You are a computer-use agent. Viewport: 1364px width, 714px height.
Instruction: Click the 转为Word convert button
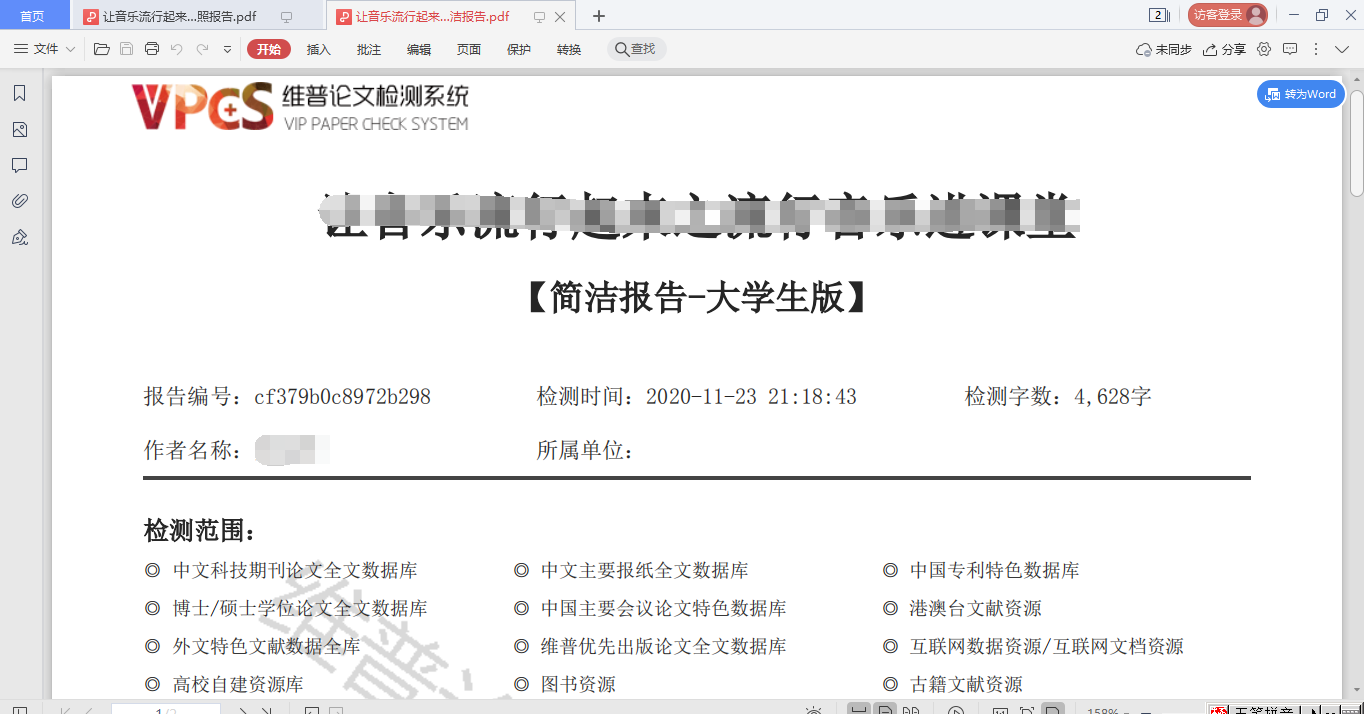point(1301,94)
